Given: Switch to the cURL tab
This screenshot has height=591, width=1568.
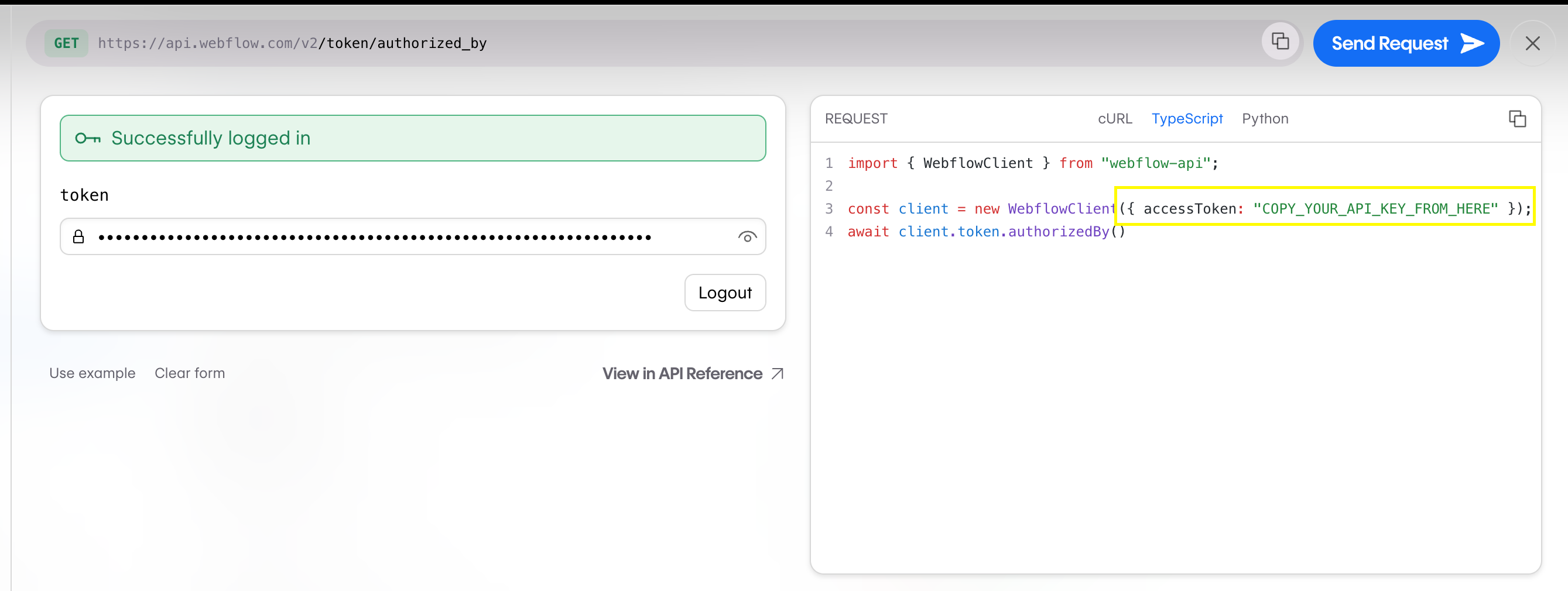Looking at the screenshot, I should pyautogui.click(x=1115, y=119).
